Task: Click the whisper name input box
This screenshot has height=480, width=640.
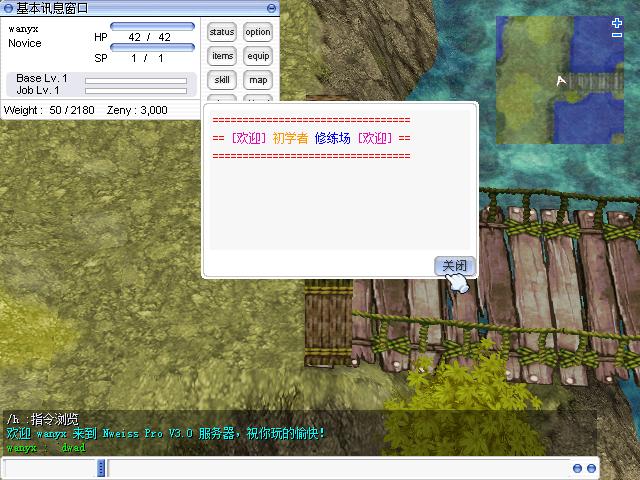Action: click(50, 468)
